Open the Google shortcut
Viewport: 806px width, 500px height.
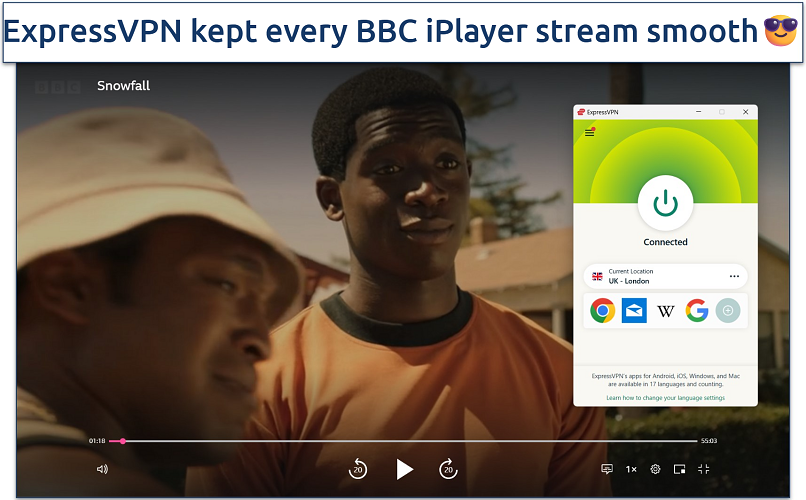click(697, 311)
